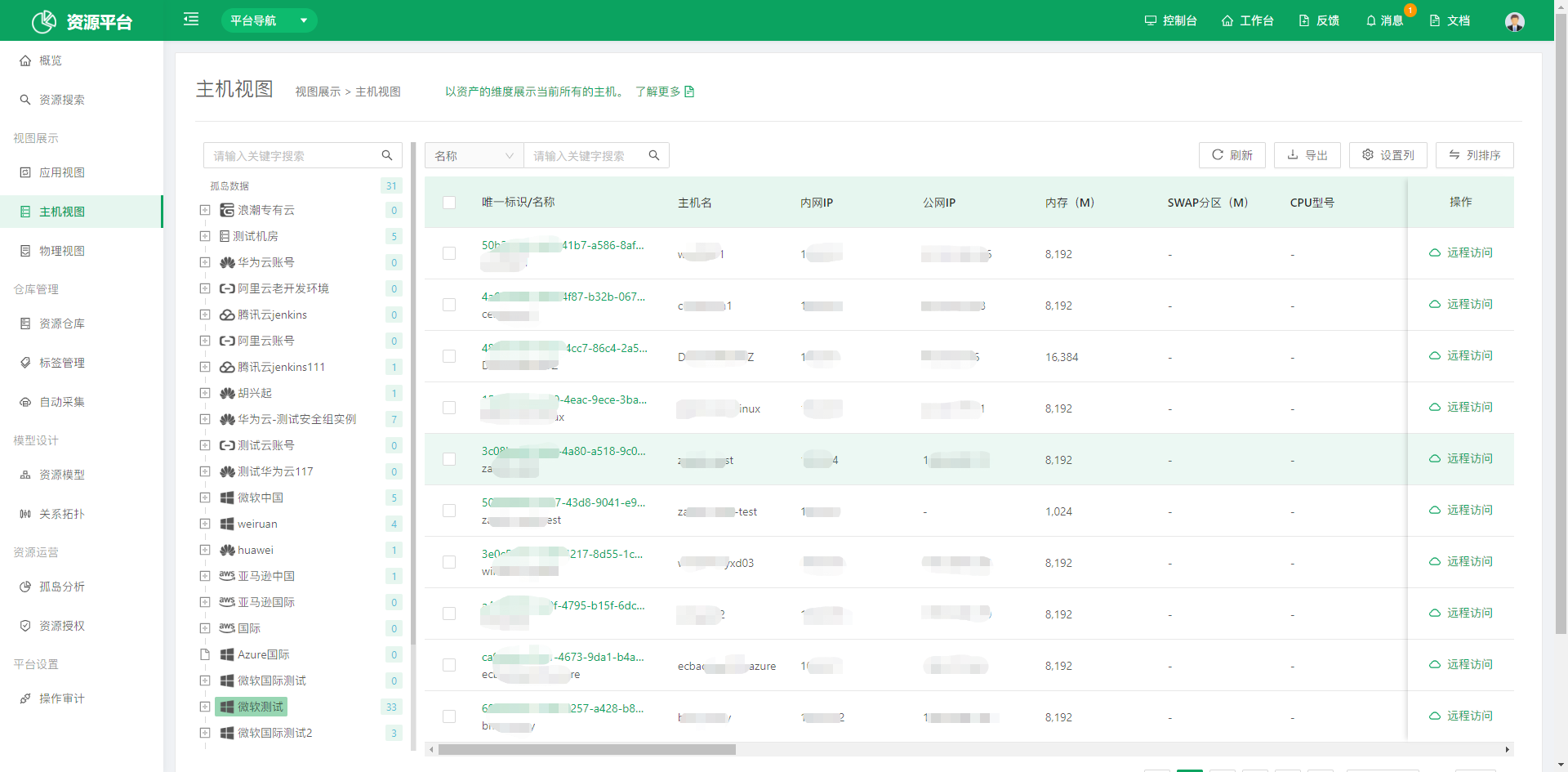Open 工作台 in top bar
The height and width of the screenshot is (772, 1568).
1247,20
